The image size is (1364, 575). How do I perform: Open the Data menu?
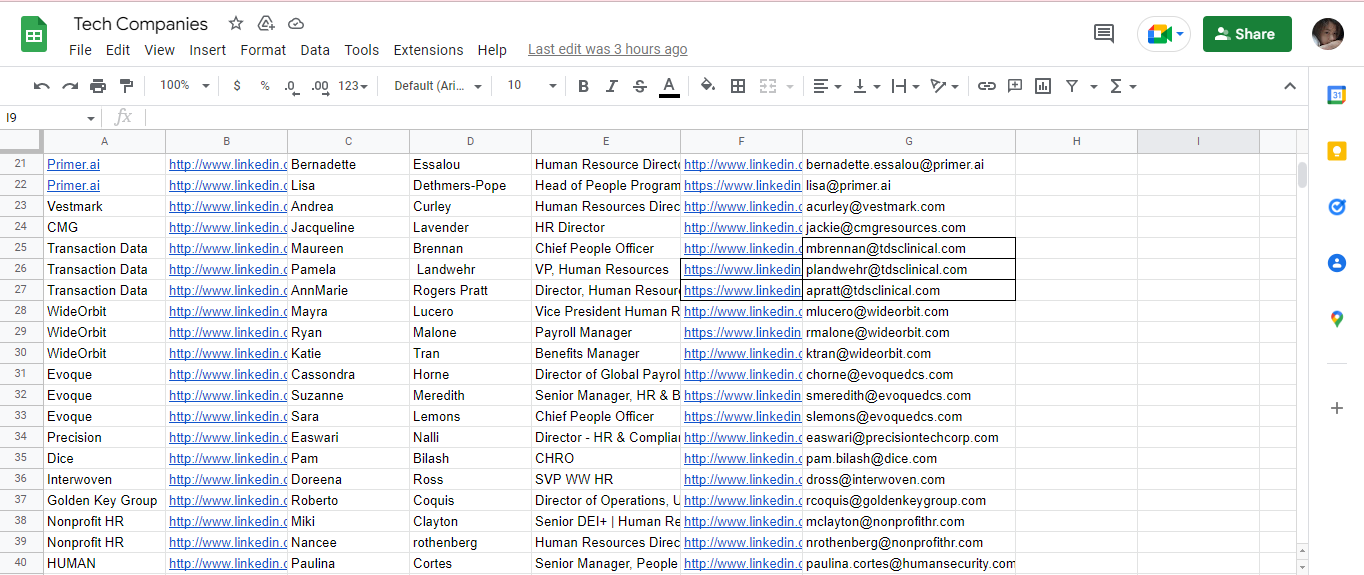[x=315, y=50]
